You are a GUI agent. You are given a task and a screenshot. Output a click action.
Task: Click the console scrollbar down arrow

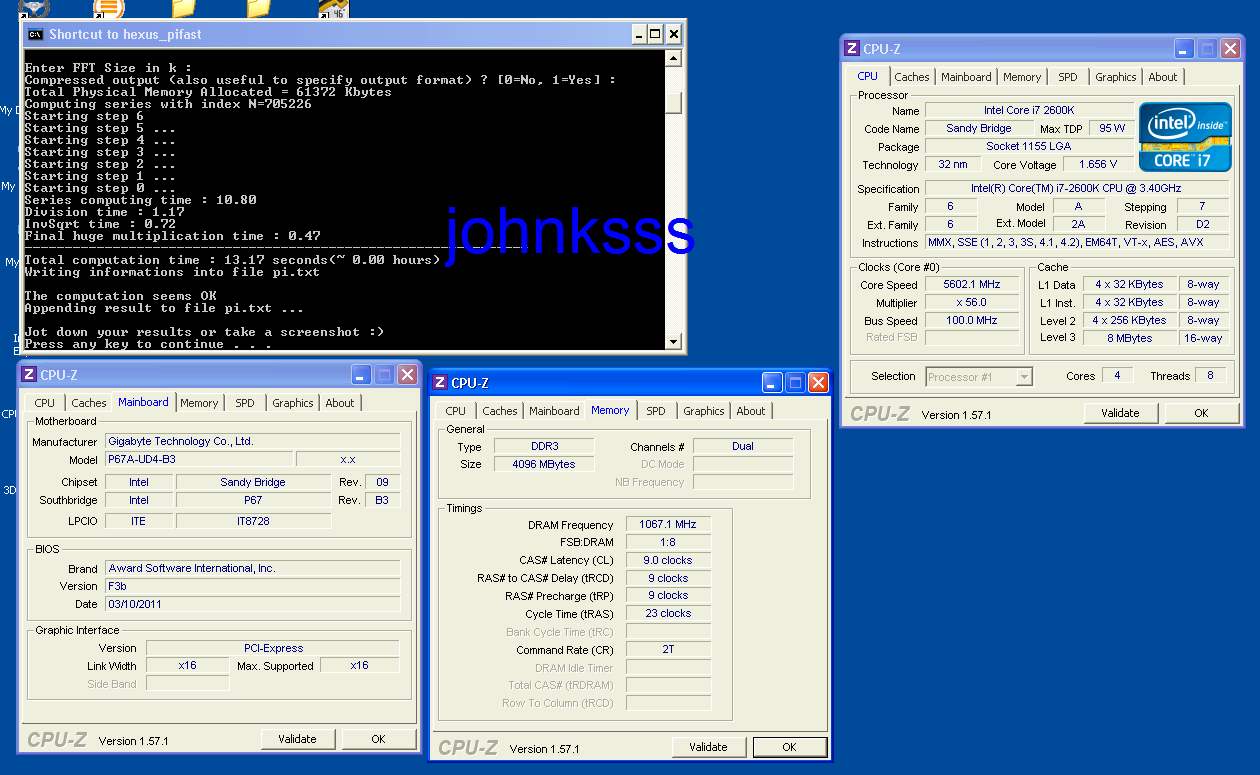(x=674, y=342)
